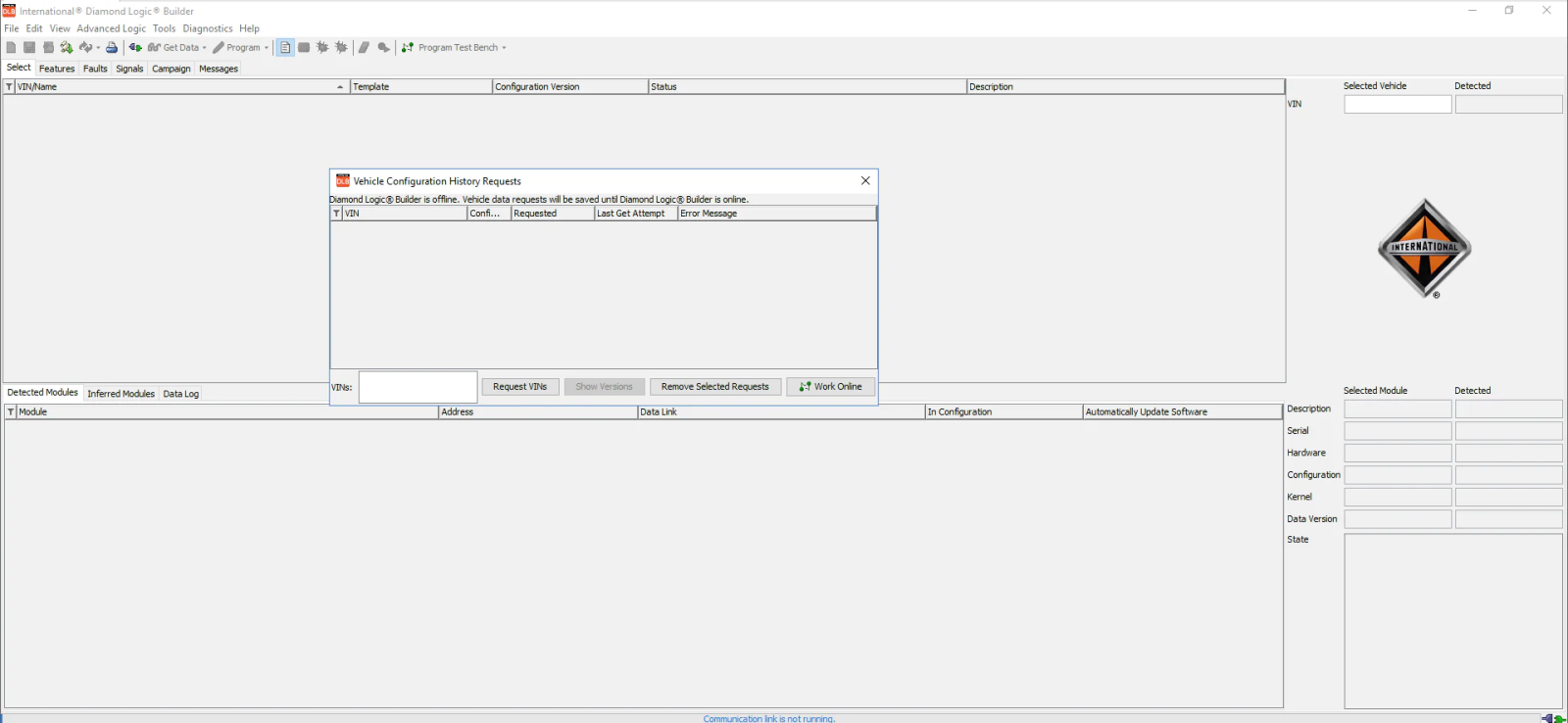Switch to the Campaign tab
The height and width of the screenshot is (723, 1568).
(171, 69)
